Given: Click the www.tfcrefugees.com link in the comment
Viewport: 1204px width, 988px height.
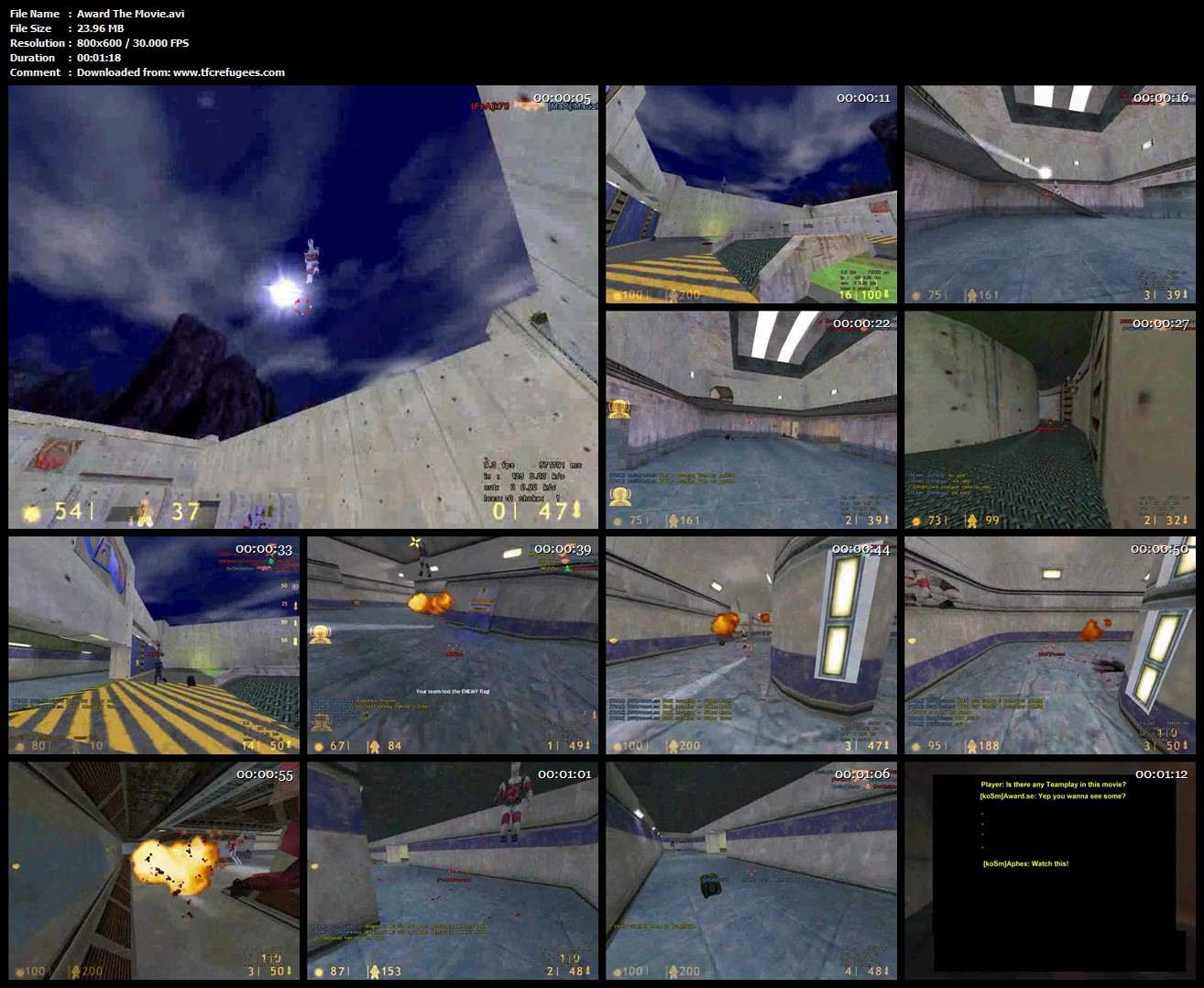Looking at the screenshot, I should (x=228, y=72).
